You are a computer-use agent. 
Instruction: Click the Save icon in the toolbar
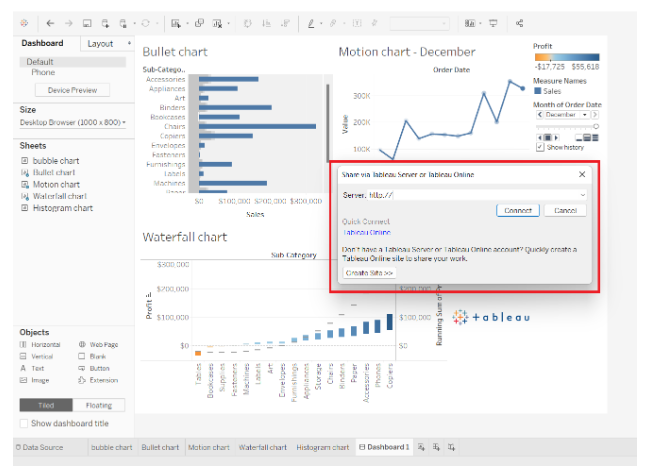(x=87, y=22)
